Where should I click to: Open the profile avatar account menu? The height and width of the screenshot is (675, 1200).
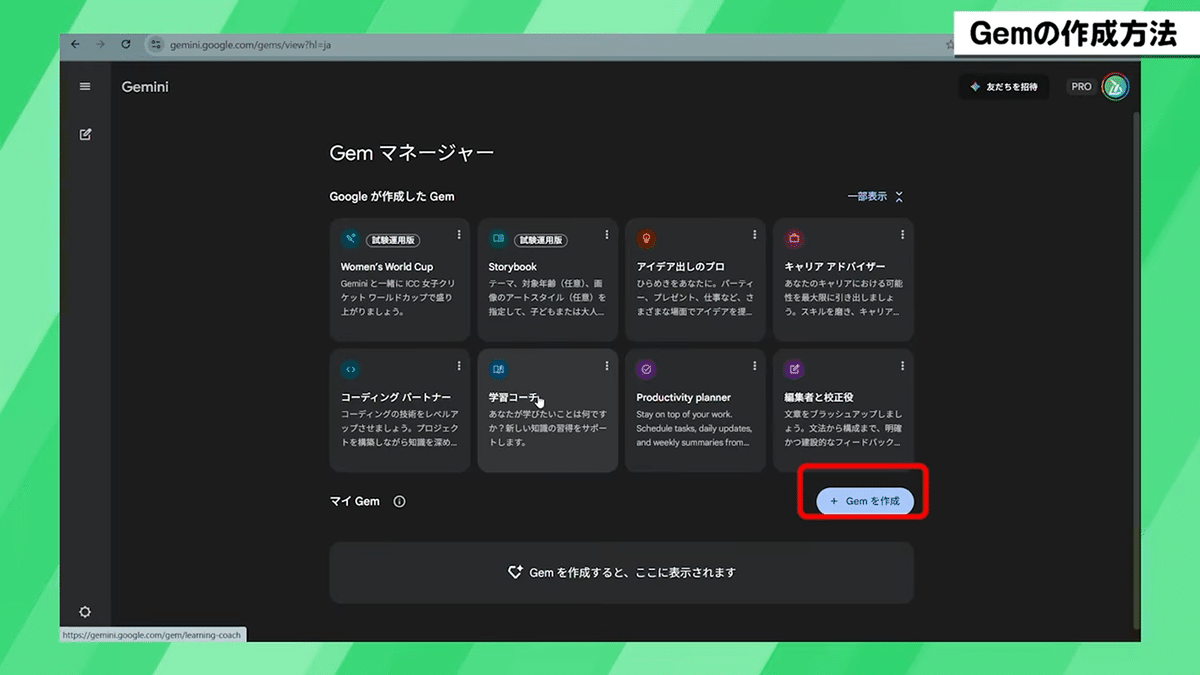(1117, 86)
